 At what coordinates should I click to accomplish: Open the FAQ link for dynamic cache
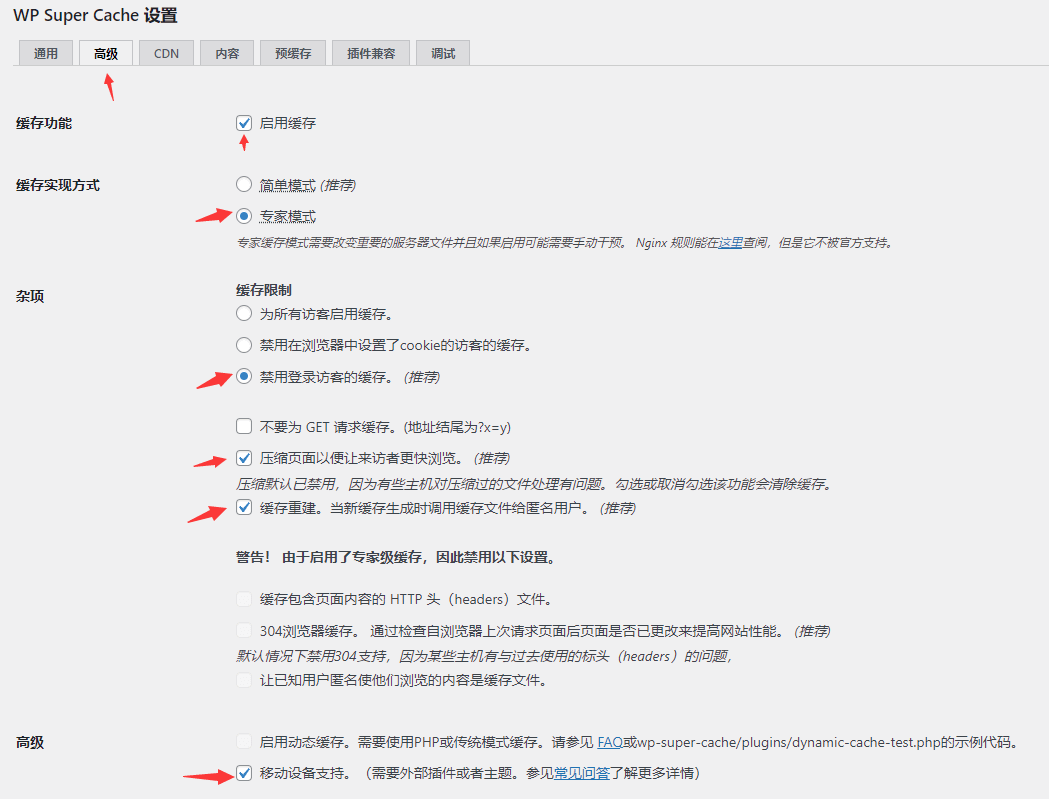[x=609, y=742]
